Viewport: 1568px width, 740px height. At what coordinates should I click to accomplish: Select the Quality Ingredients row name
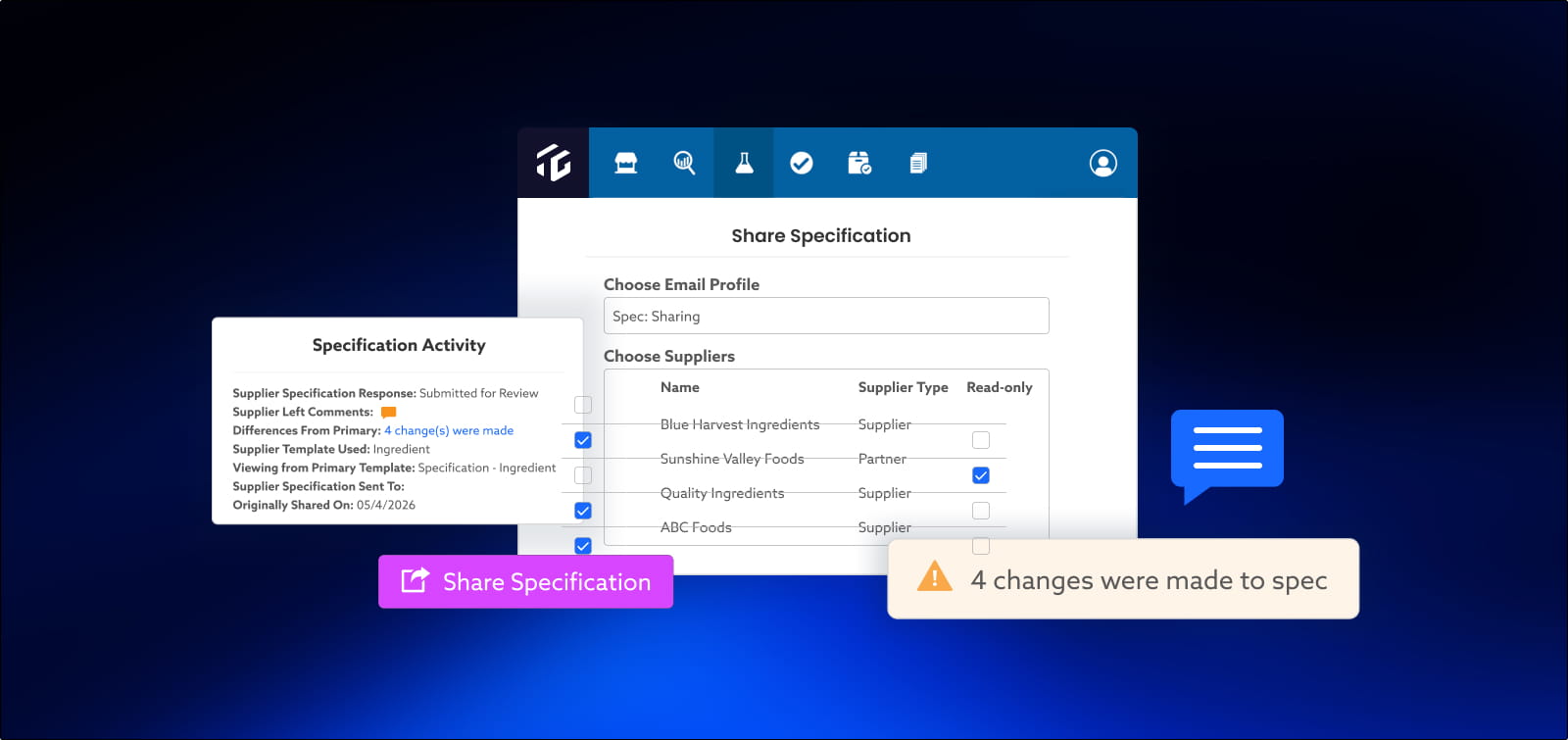(722, 493)
